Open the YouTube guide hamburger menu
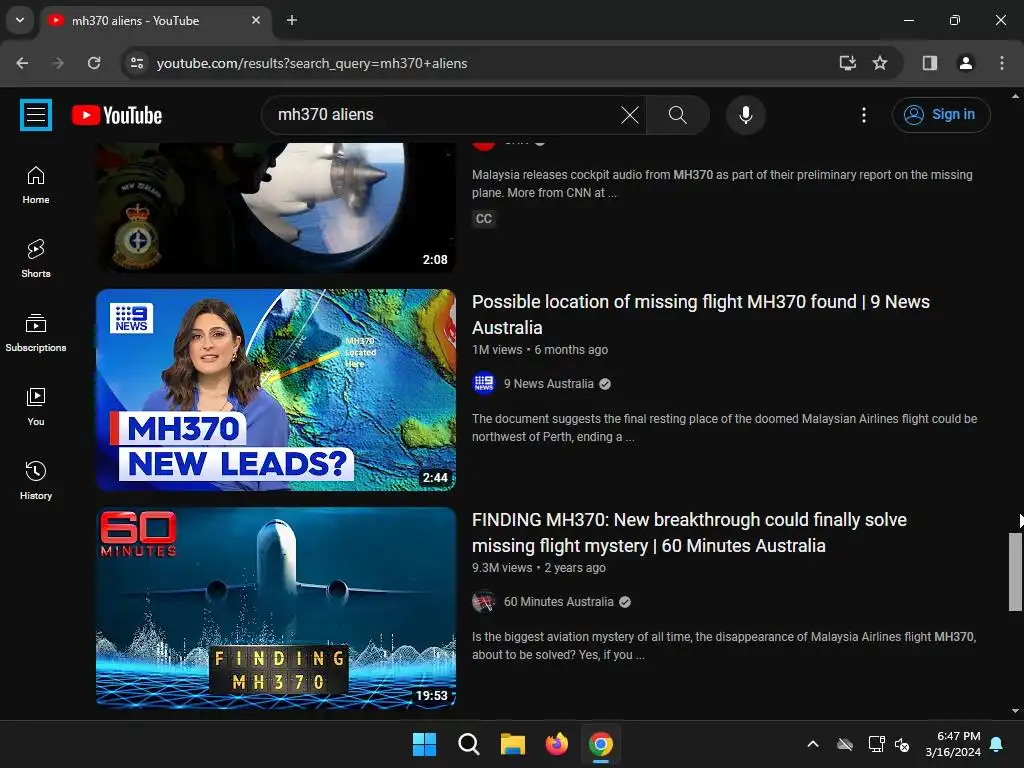The image size is (1024, 768). 36,115
